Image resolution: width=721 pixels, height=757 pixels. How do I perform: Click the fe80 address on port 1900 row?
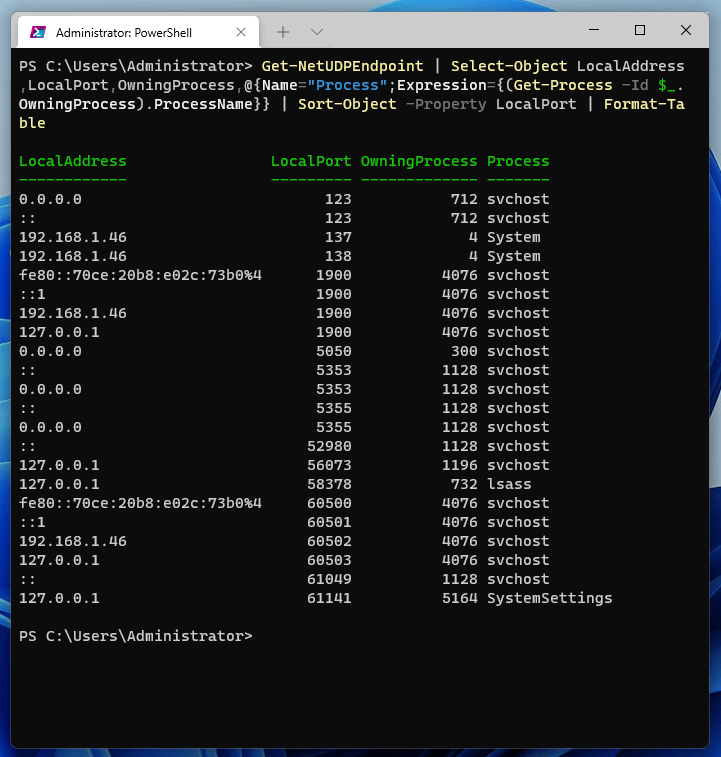(x=140, y=275)
